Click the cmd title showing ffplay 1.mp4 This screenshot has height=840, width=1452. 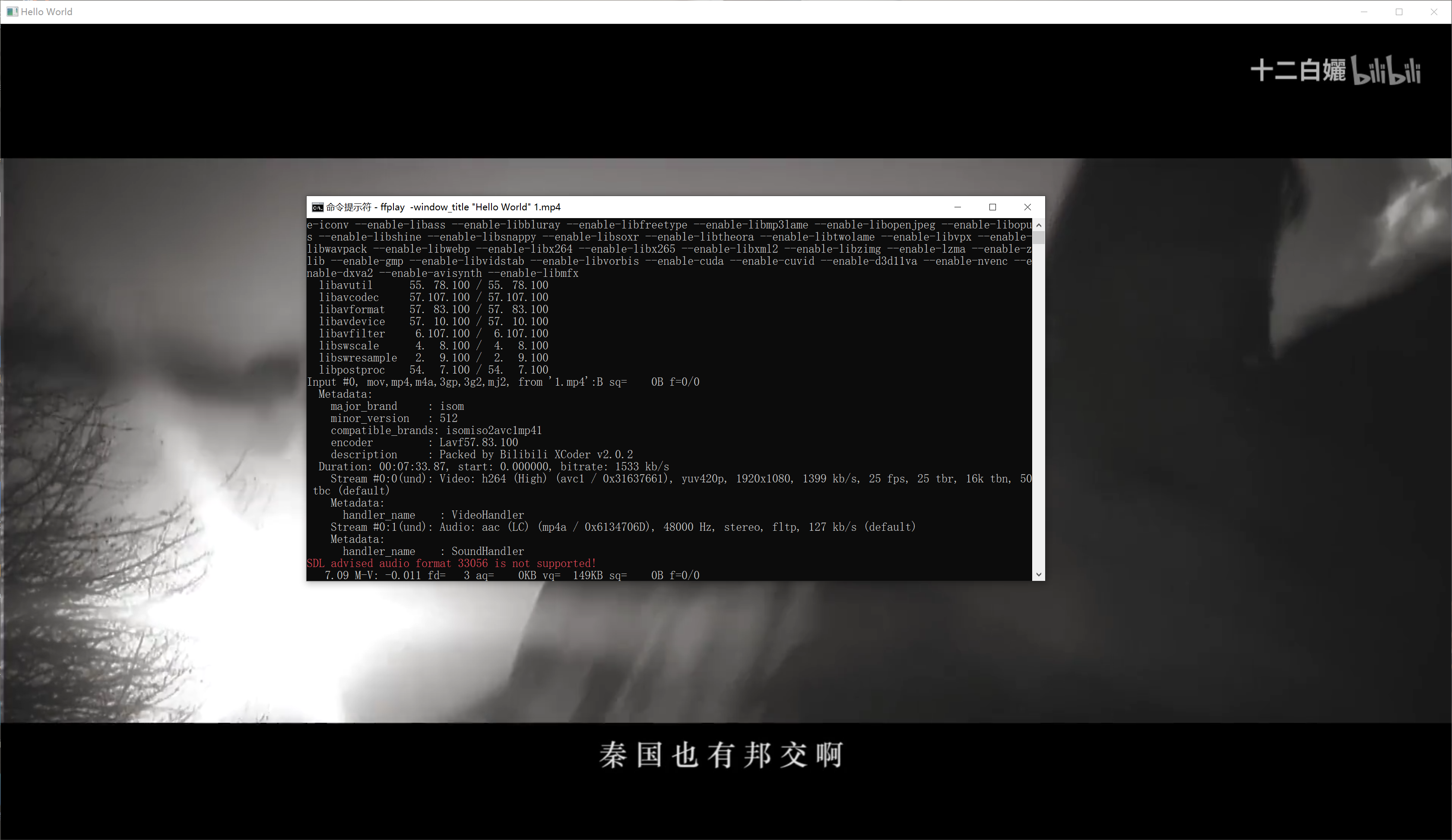pos(443,207)
